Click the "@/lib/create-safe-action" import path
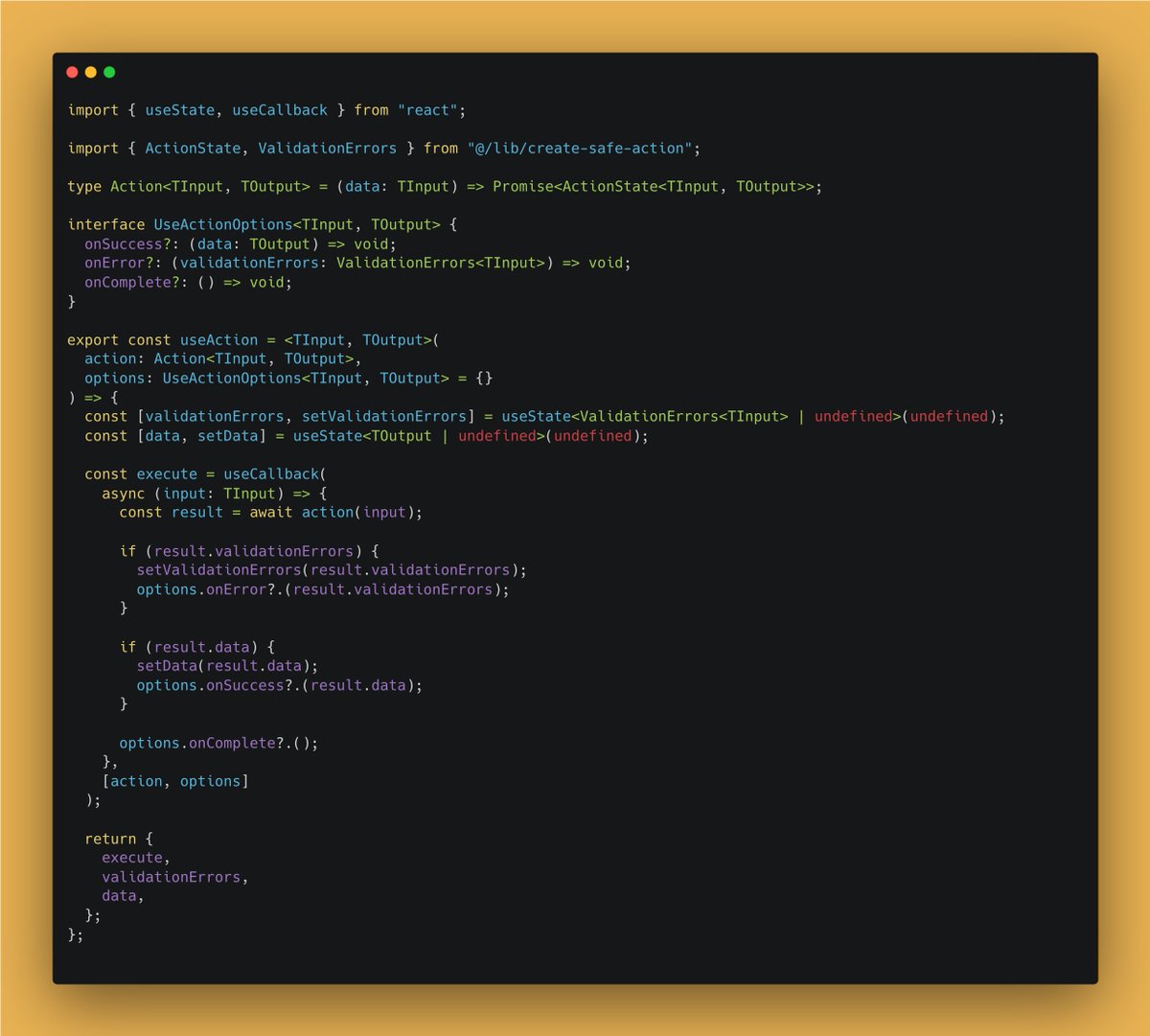 tap(580, 149)
